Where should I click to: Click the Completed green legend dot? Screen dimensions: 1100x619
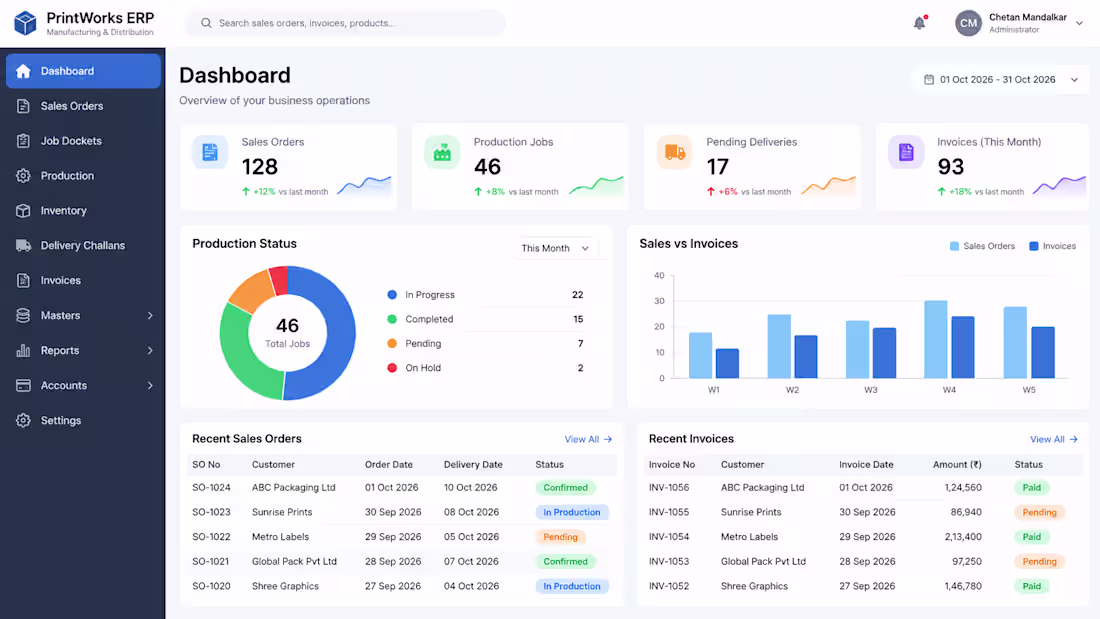tap(392, 319)
